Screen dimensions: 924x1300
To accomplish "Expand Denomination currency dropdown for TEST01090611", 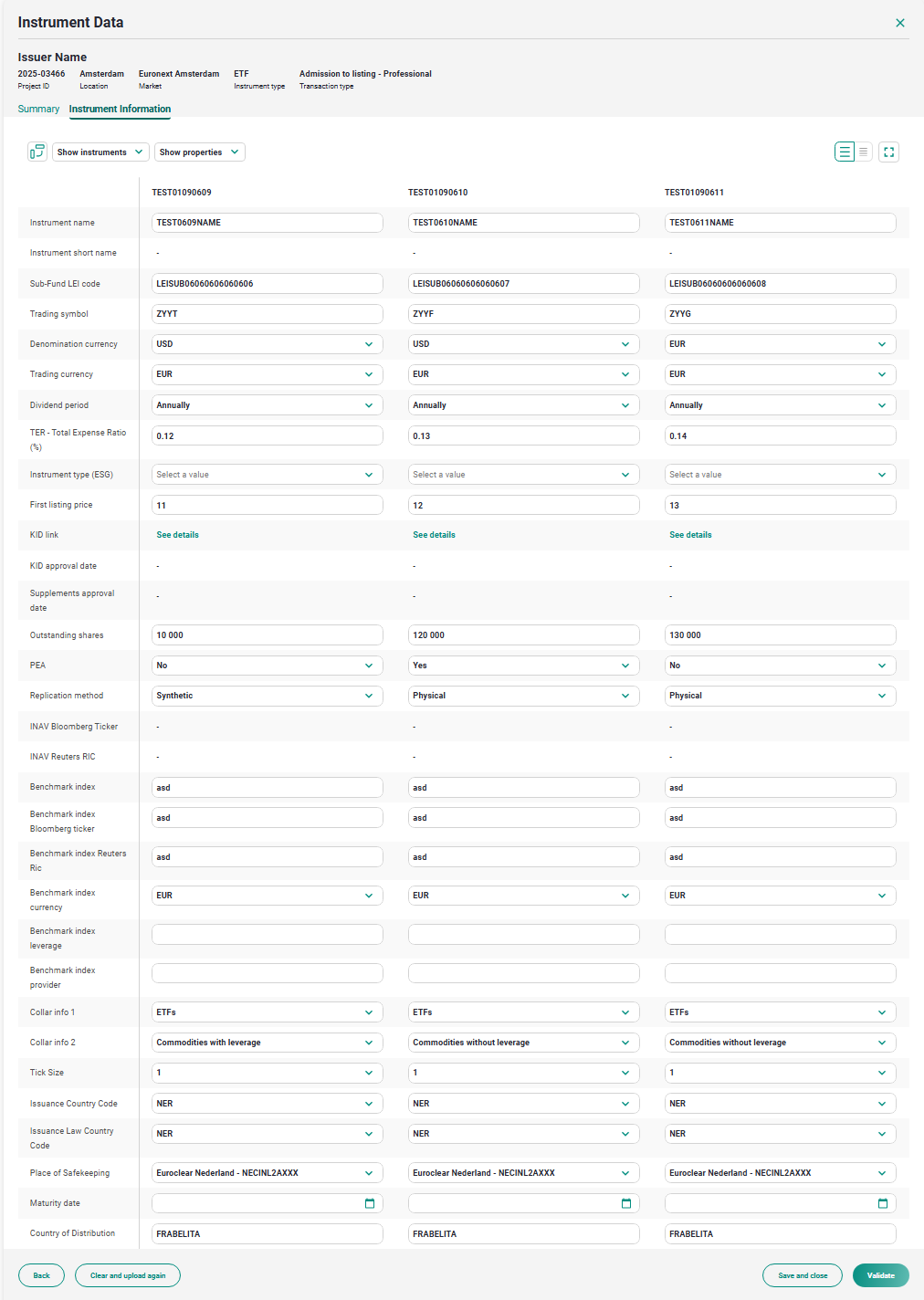I will [x=780, y=344].
